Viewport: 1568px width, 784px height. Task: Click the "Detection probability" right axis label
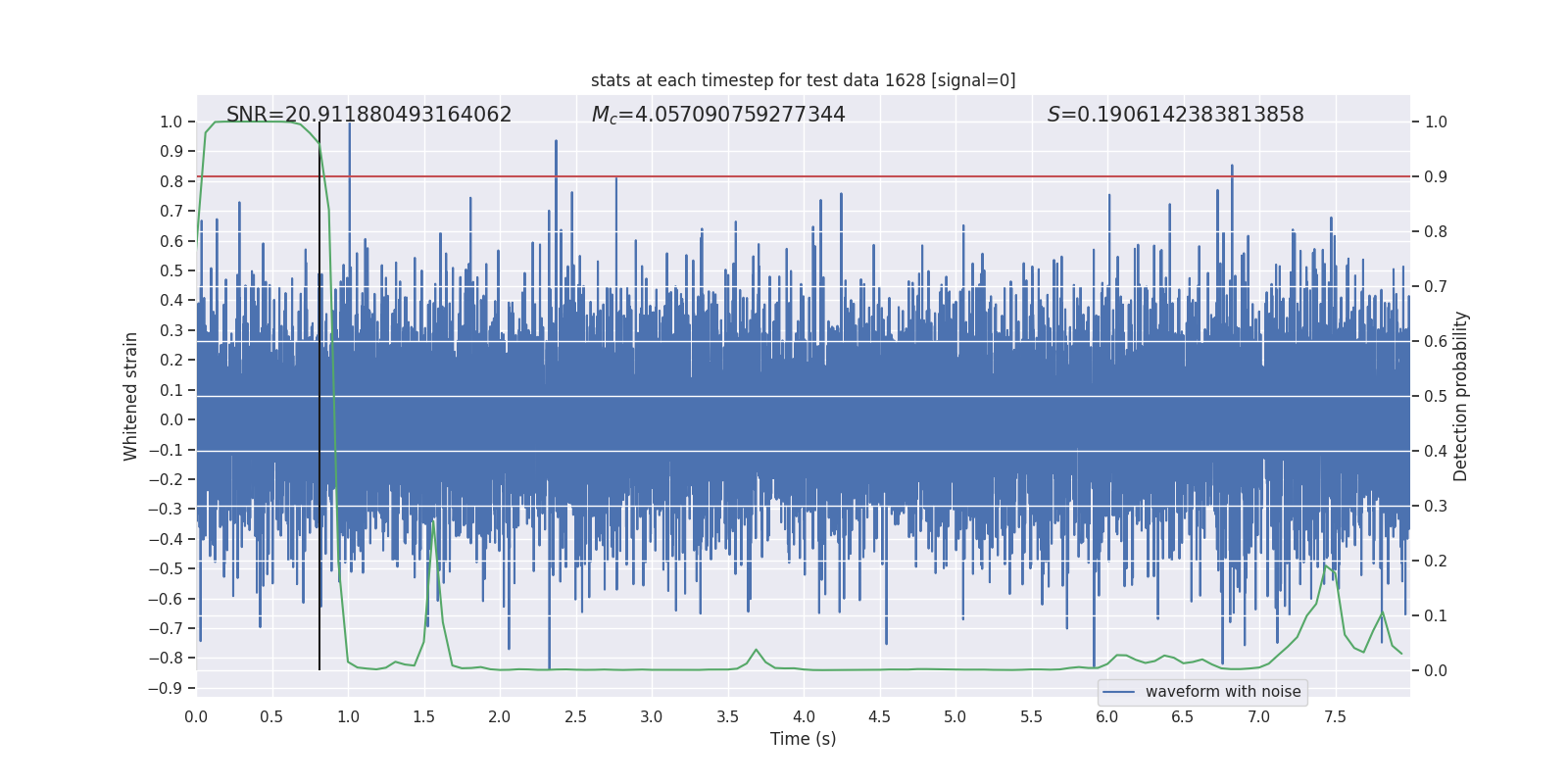tap(1461, 397)
